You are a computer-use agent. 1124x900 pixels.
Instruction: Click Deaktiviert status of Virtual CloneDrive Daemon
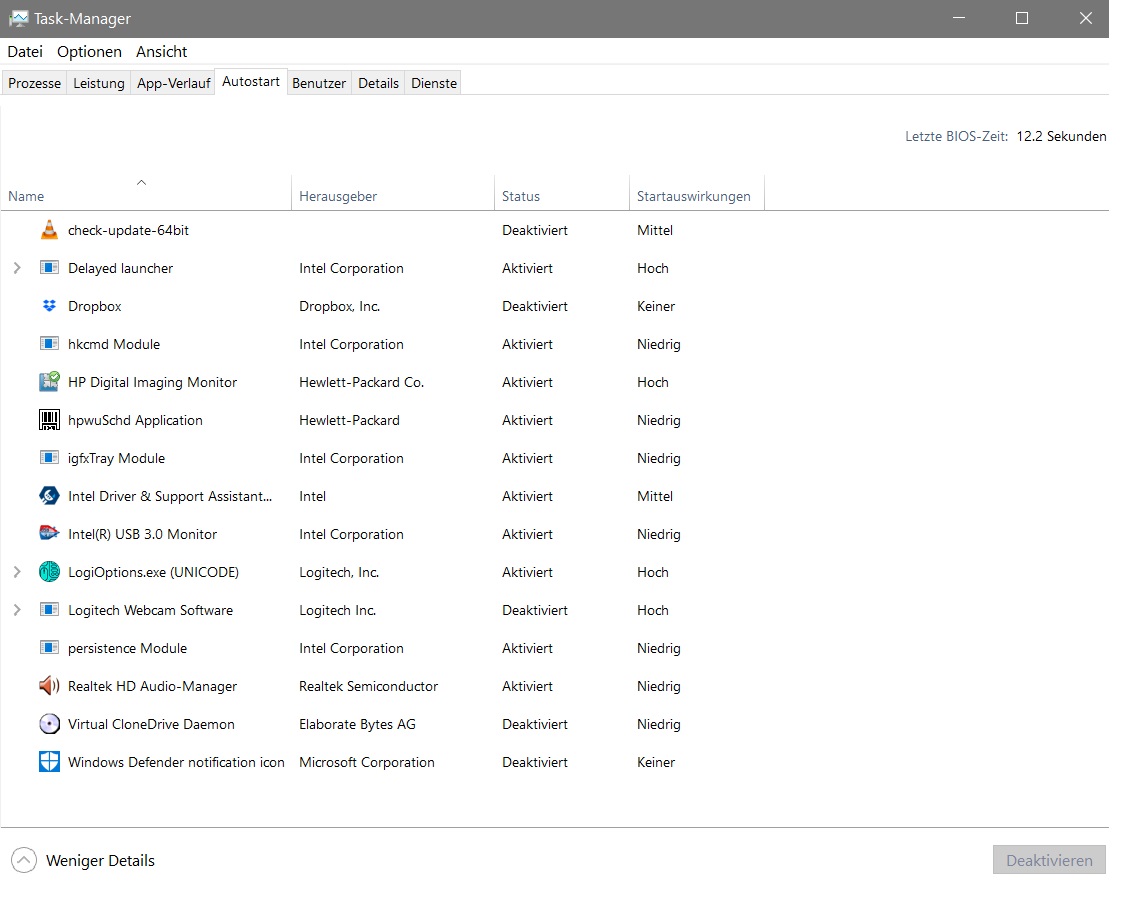(535, 724)
